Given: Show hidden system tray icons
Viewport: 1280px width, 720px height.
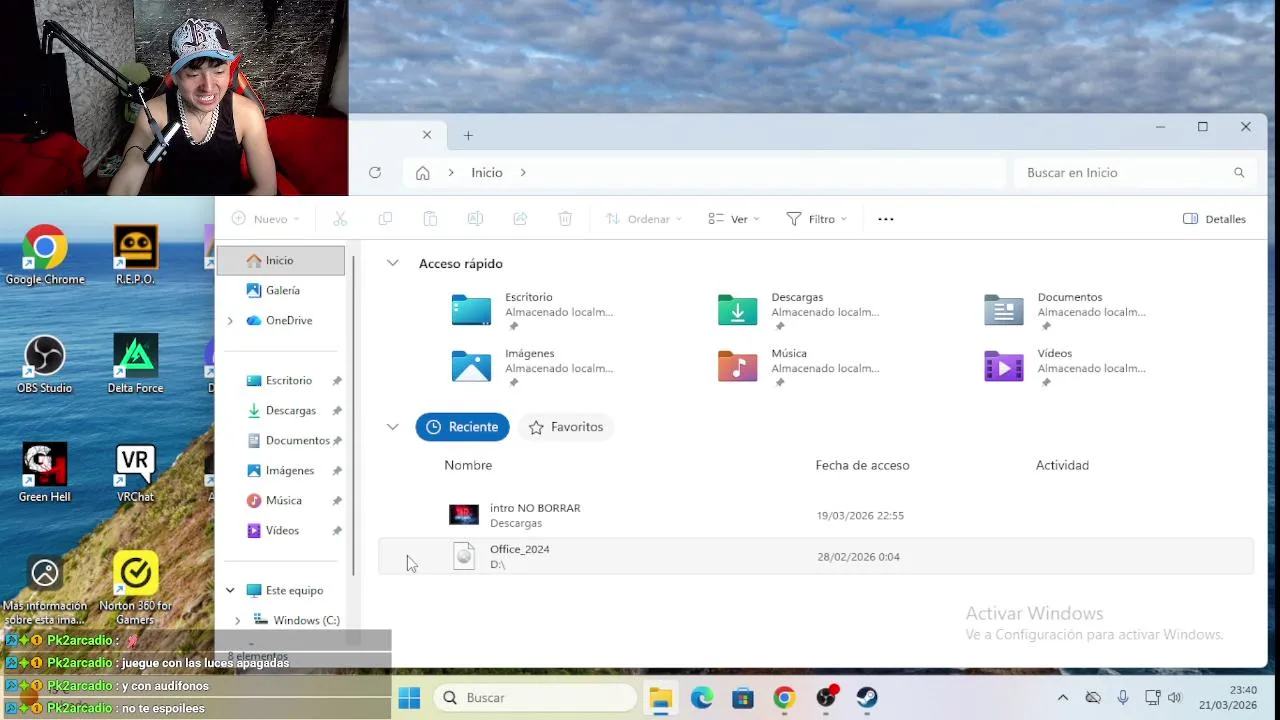Looking at the screenshot, I should (1063, 698).
